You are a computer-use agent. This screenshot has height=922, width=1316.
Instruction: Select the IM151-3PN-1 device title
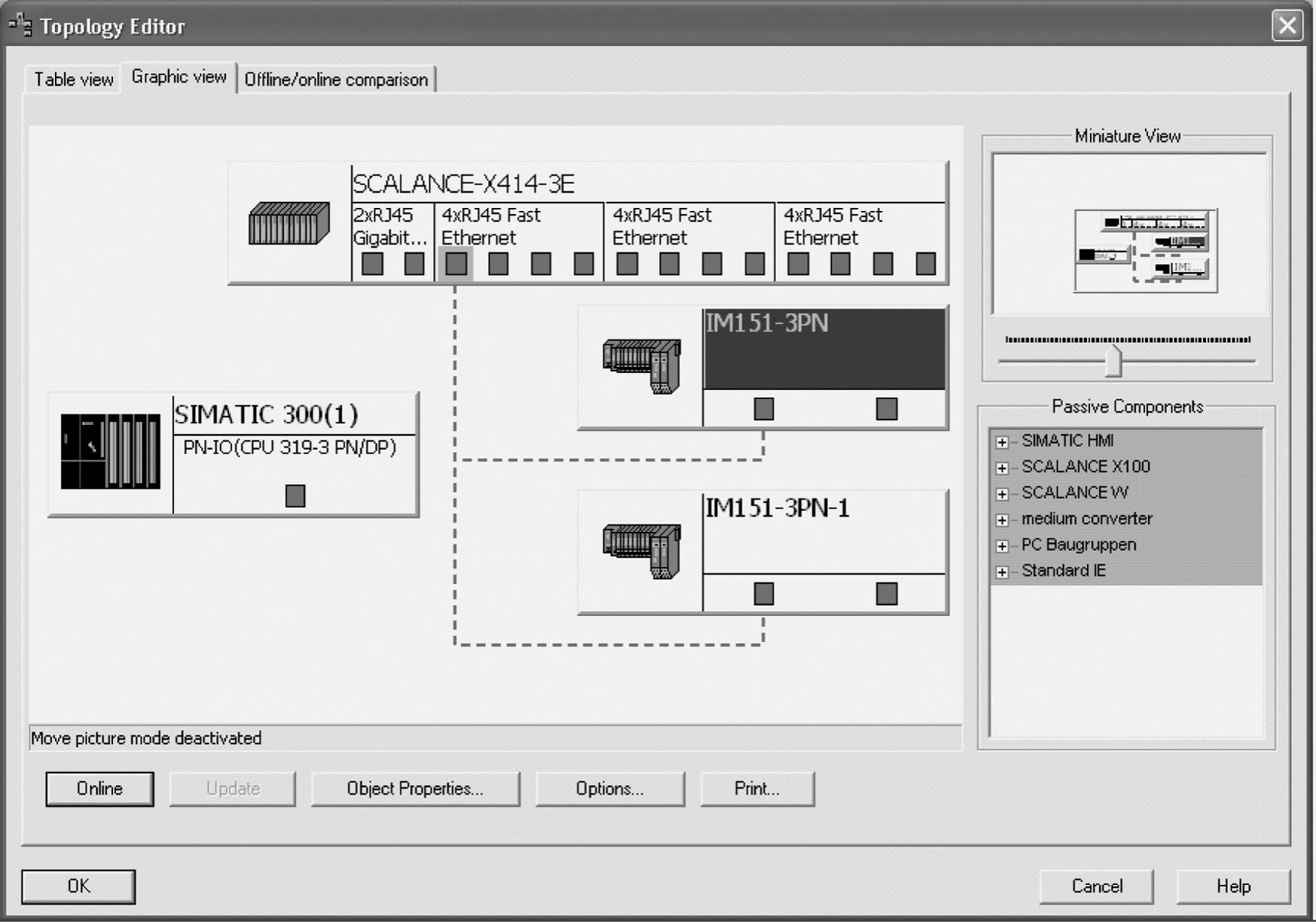(777, 508)
